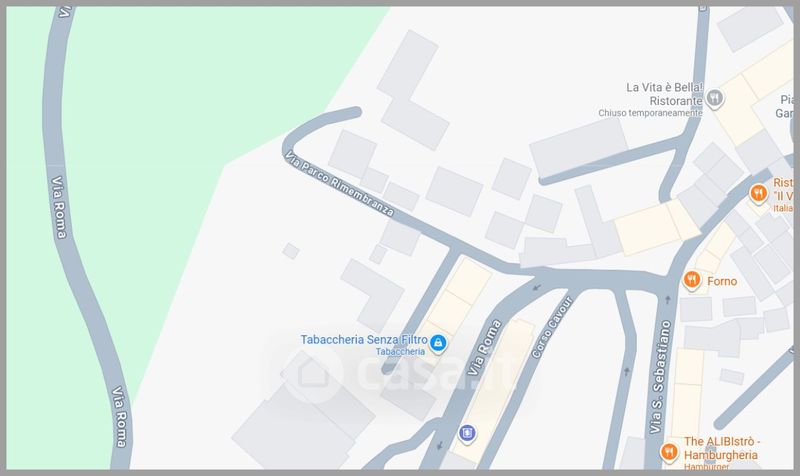Screen dimensions: 800x476
Task: Click the Tabaccheria Senza Filtro shop pin
Action: click(x=438, y=343)
